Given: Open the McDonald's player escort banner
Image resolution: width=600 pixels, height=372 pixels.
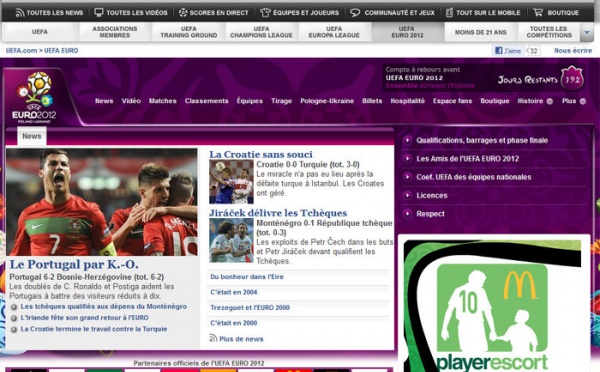Looking at the screenshot, I should (492, 305).
